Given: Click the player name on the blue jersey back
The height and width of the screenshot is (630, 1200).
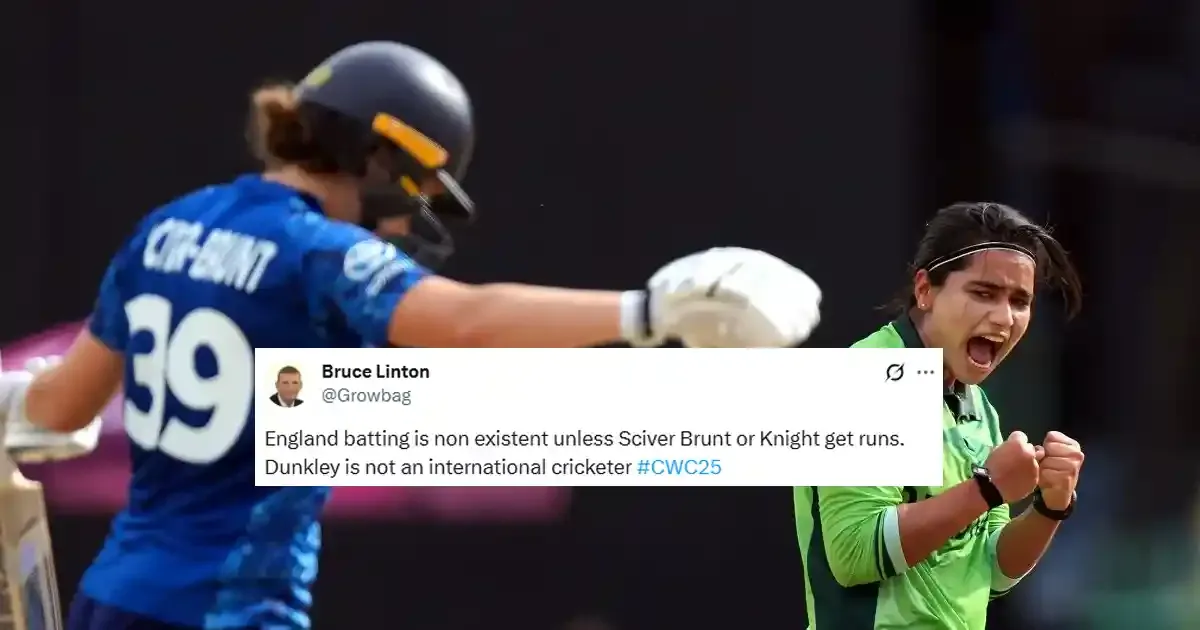Looking at the screenshot, I should [x=210, y=258].
